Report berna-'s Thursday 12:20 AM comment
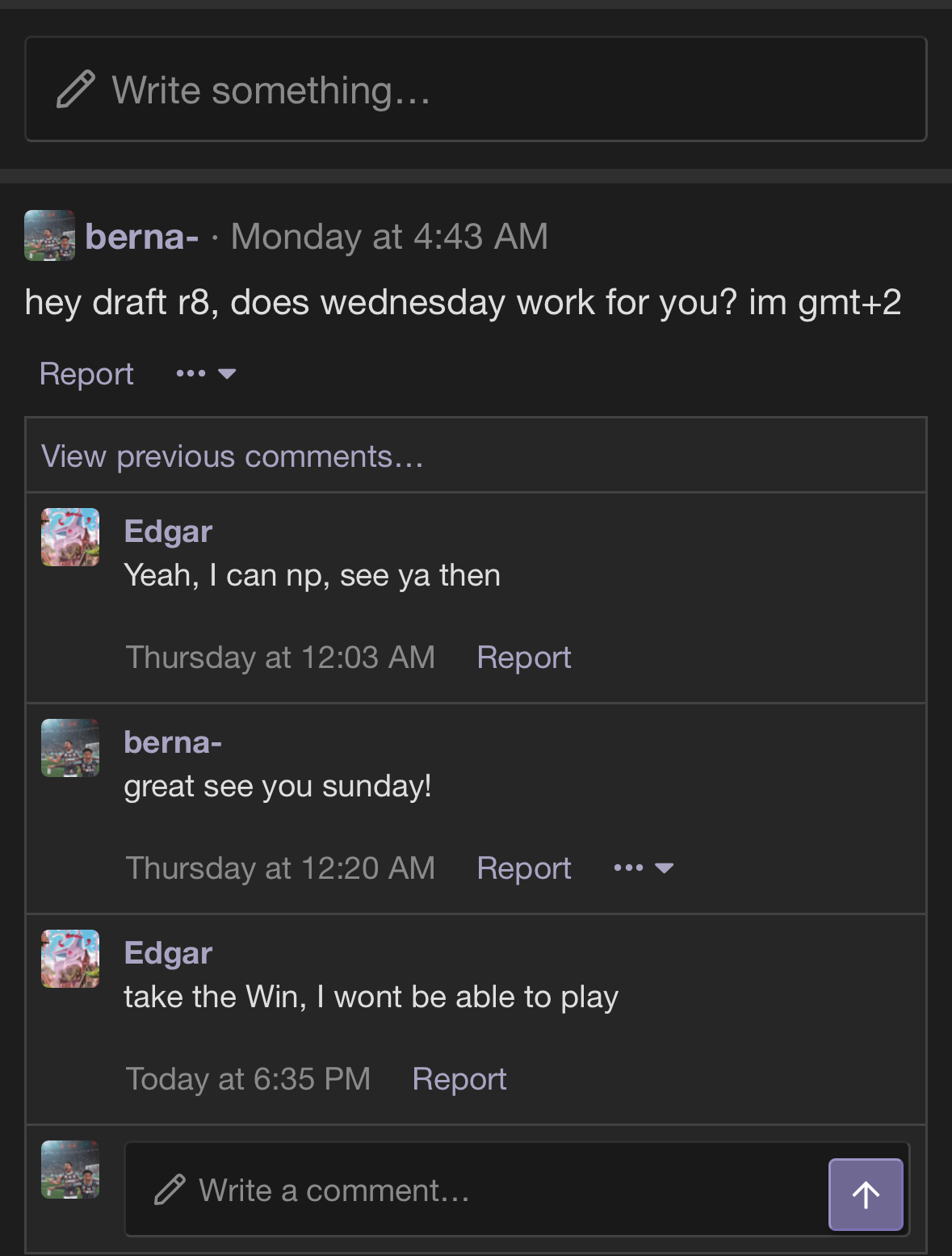 click(x=524, y=868)
